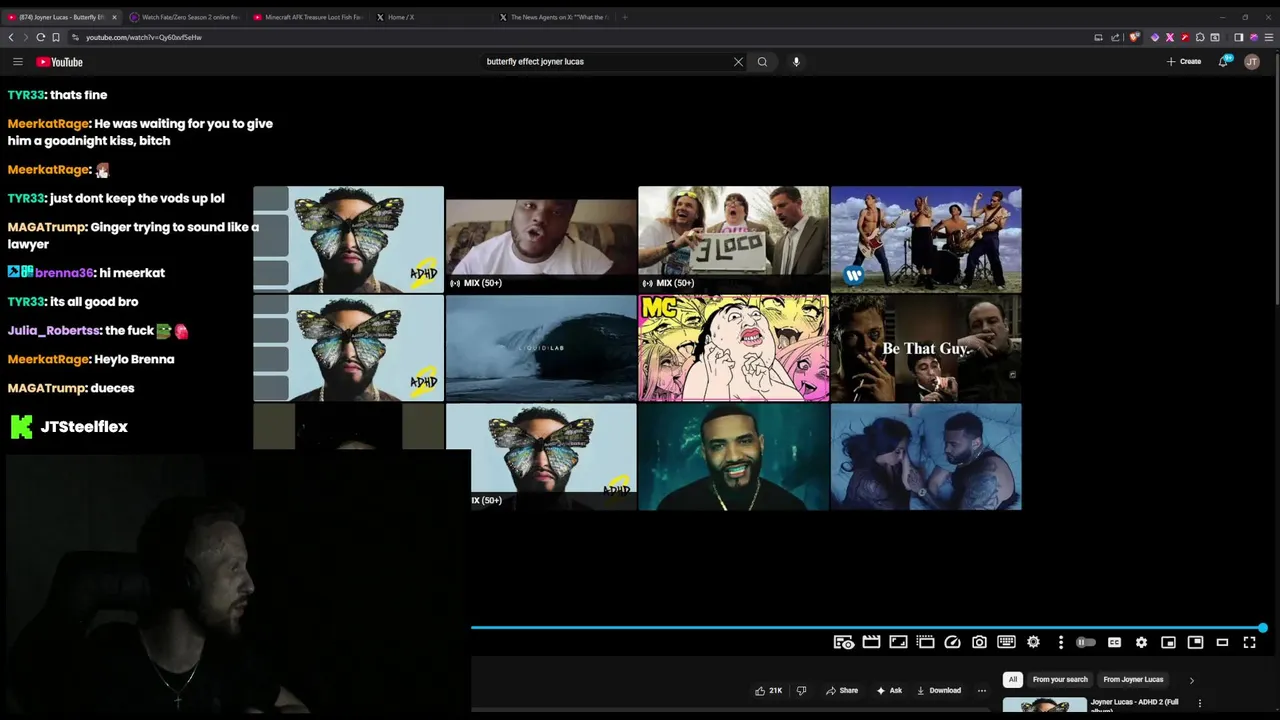Clear the search box with X icon
The height and width of the screenshot is (720, 1280).
click(738, 62)
